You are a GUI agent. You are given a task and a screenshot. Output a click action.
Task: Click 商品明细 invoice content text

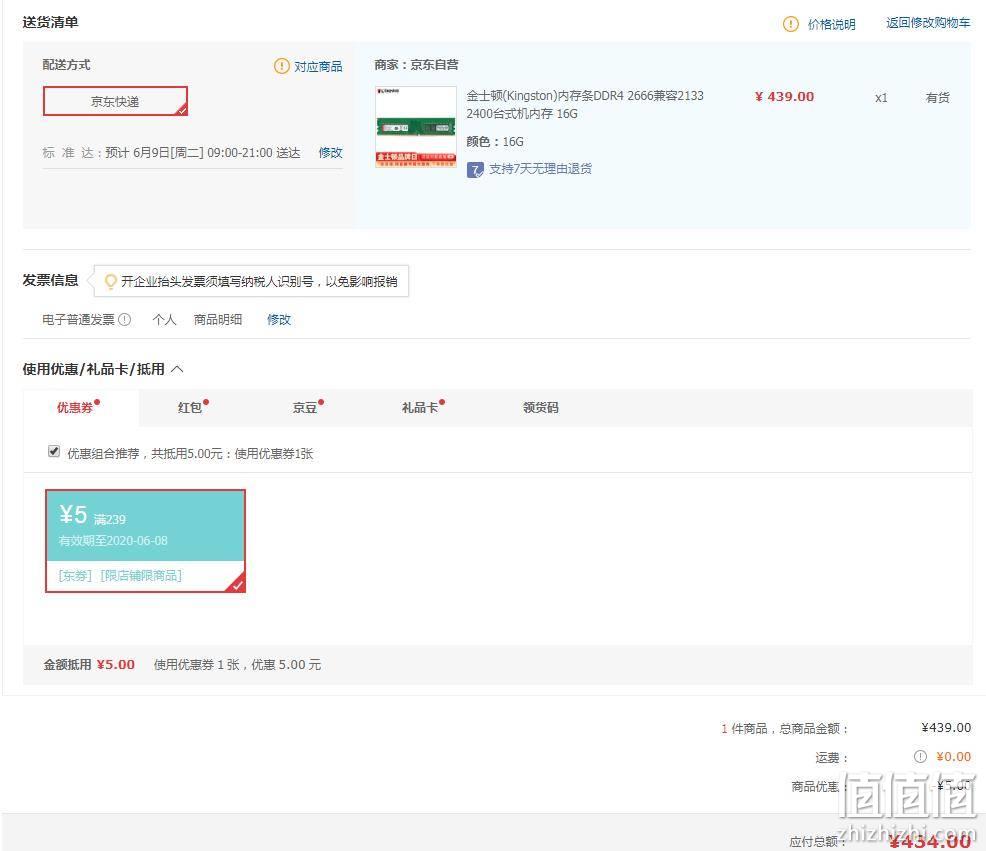click(218, 320)
